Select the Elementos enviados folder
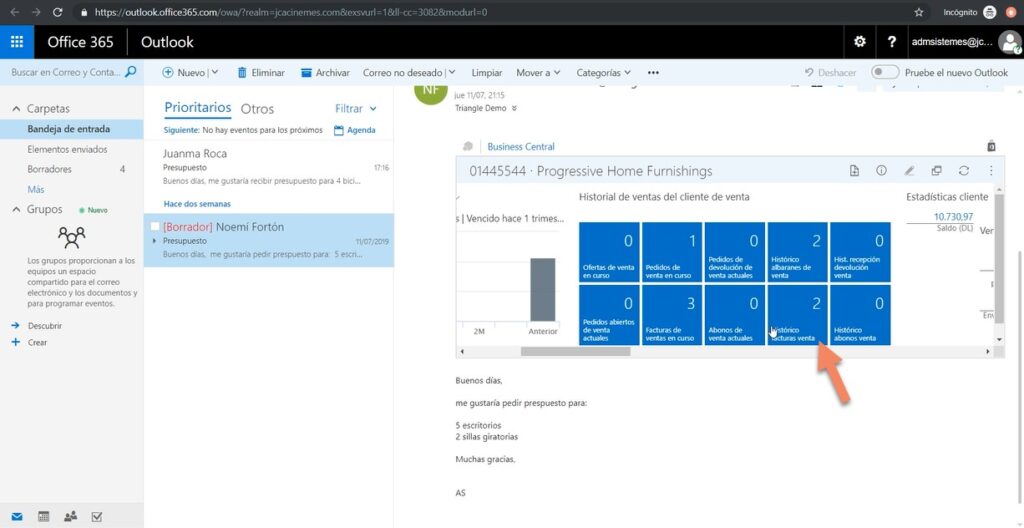 pos(68,149)
